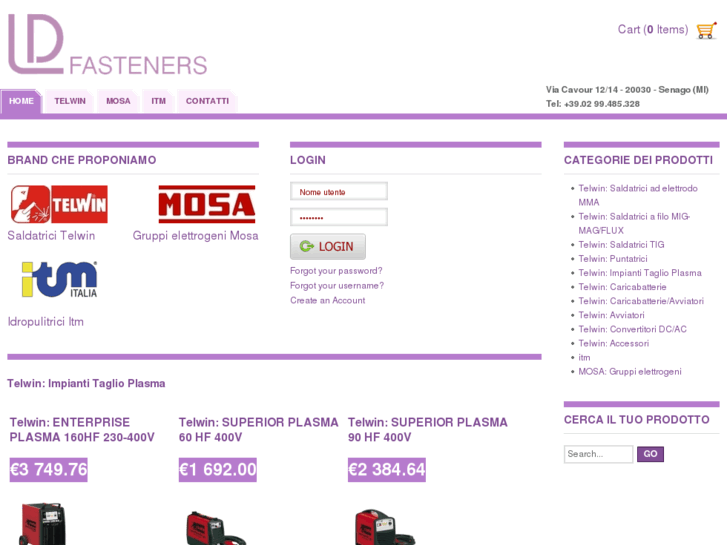Click the €2 384.64 price tag
727x545 pixels.
[x=387, y=469]
